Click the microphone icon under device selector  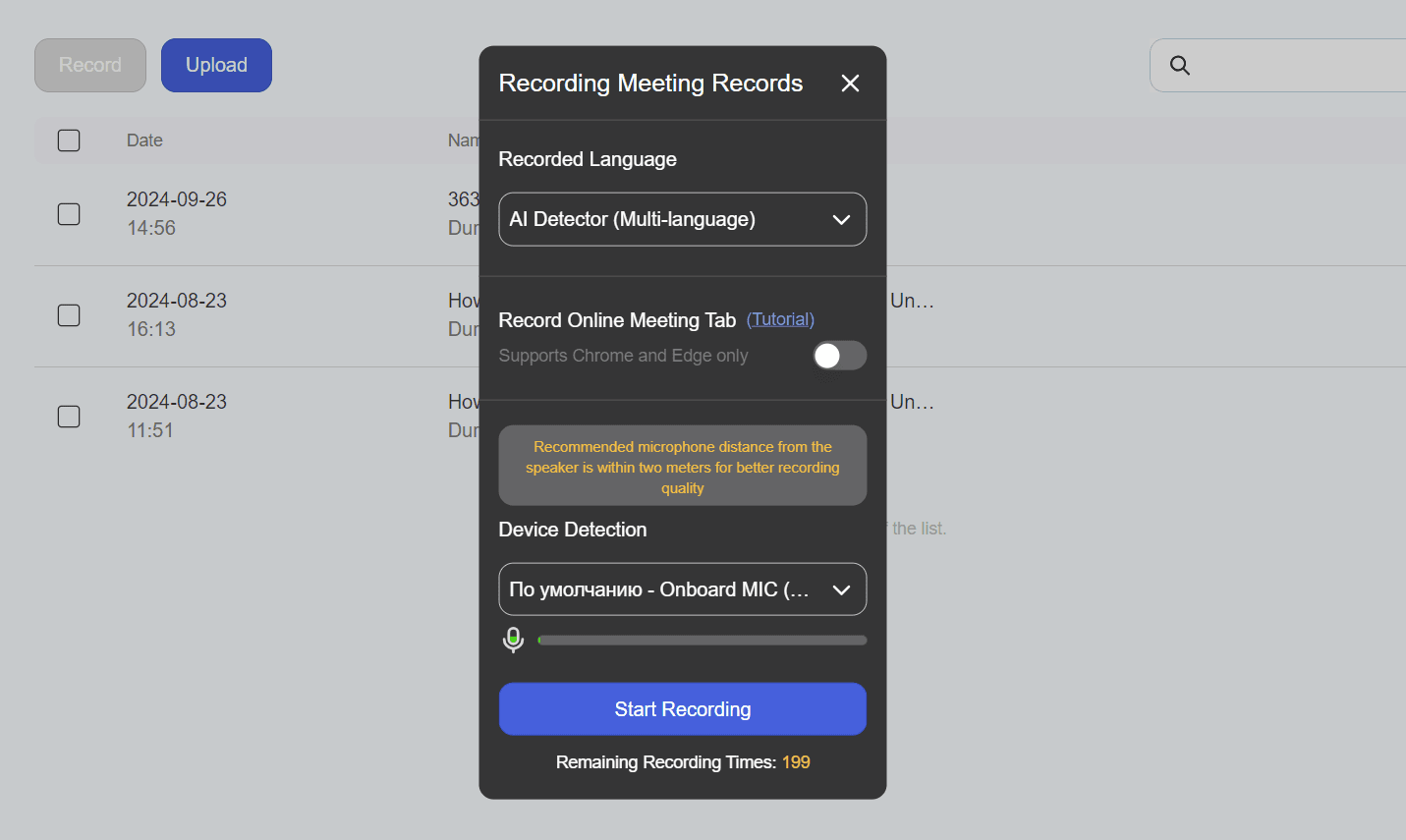(x=513, y=640)
